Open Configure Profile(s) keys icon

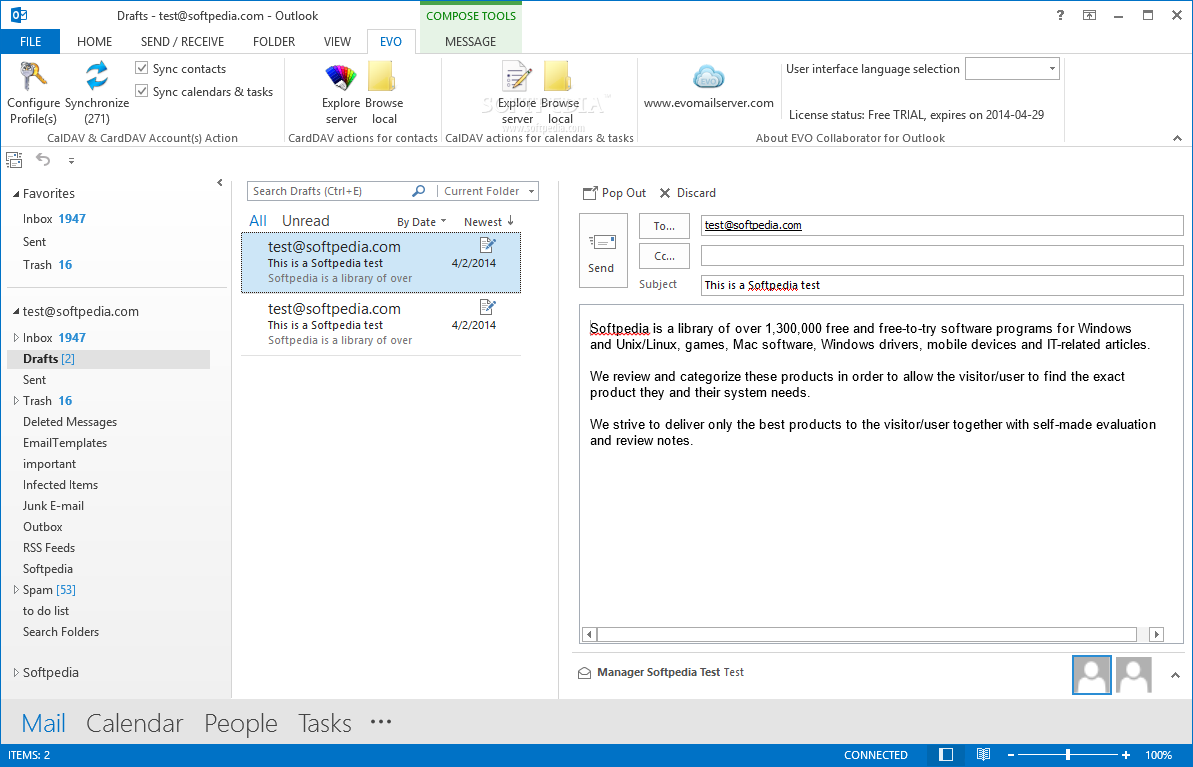pyautogui.click(x=33, y=76)
